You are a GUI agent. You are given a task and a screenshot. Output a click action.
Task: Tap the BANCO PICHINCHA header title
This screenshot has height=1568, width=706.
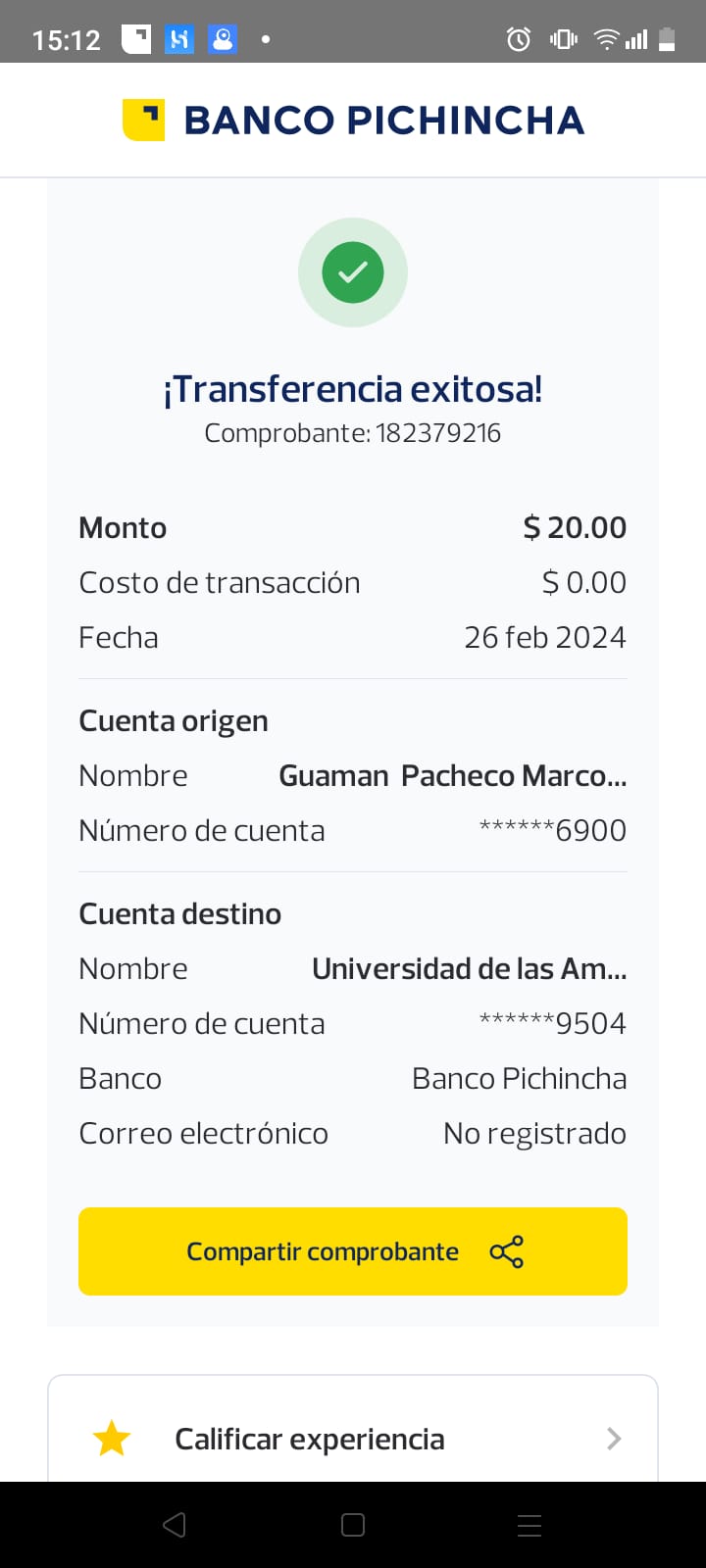tap(383, 120)
